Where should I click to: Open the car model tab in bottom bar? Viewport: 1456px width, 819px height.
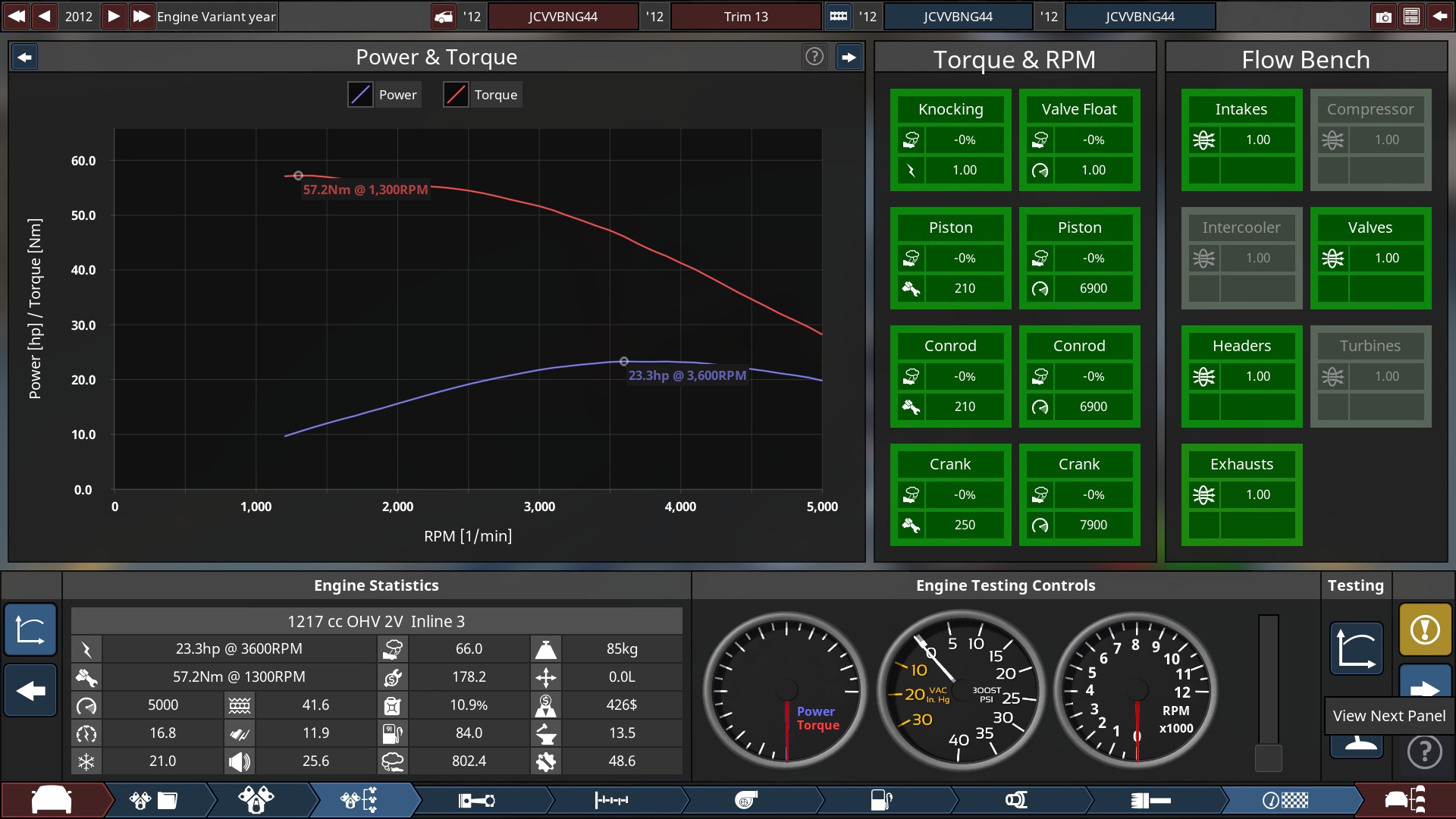pyautogui.click(x=52, y=800)
